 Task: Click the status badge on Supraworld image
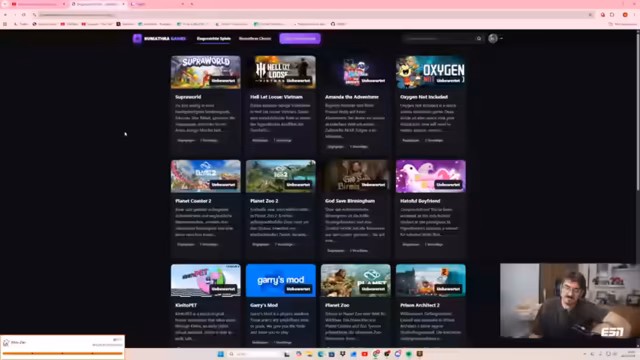click(223, 81)
